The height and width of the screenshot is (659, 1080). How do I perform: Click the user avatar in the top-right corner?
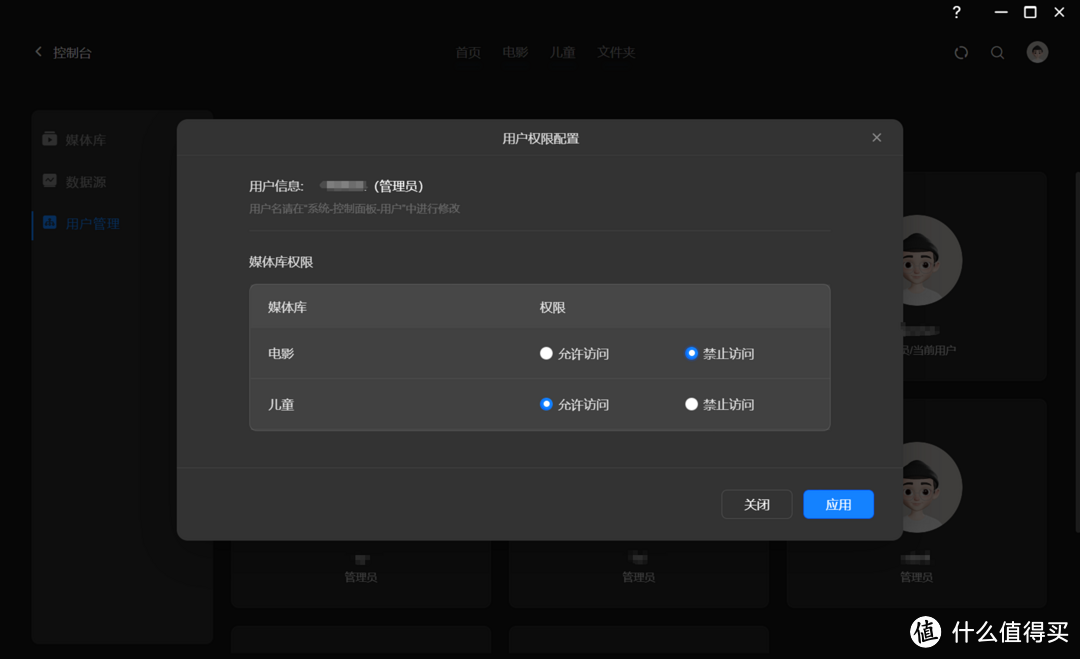click(1037, 51)
